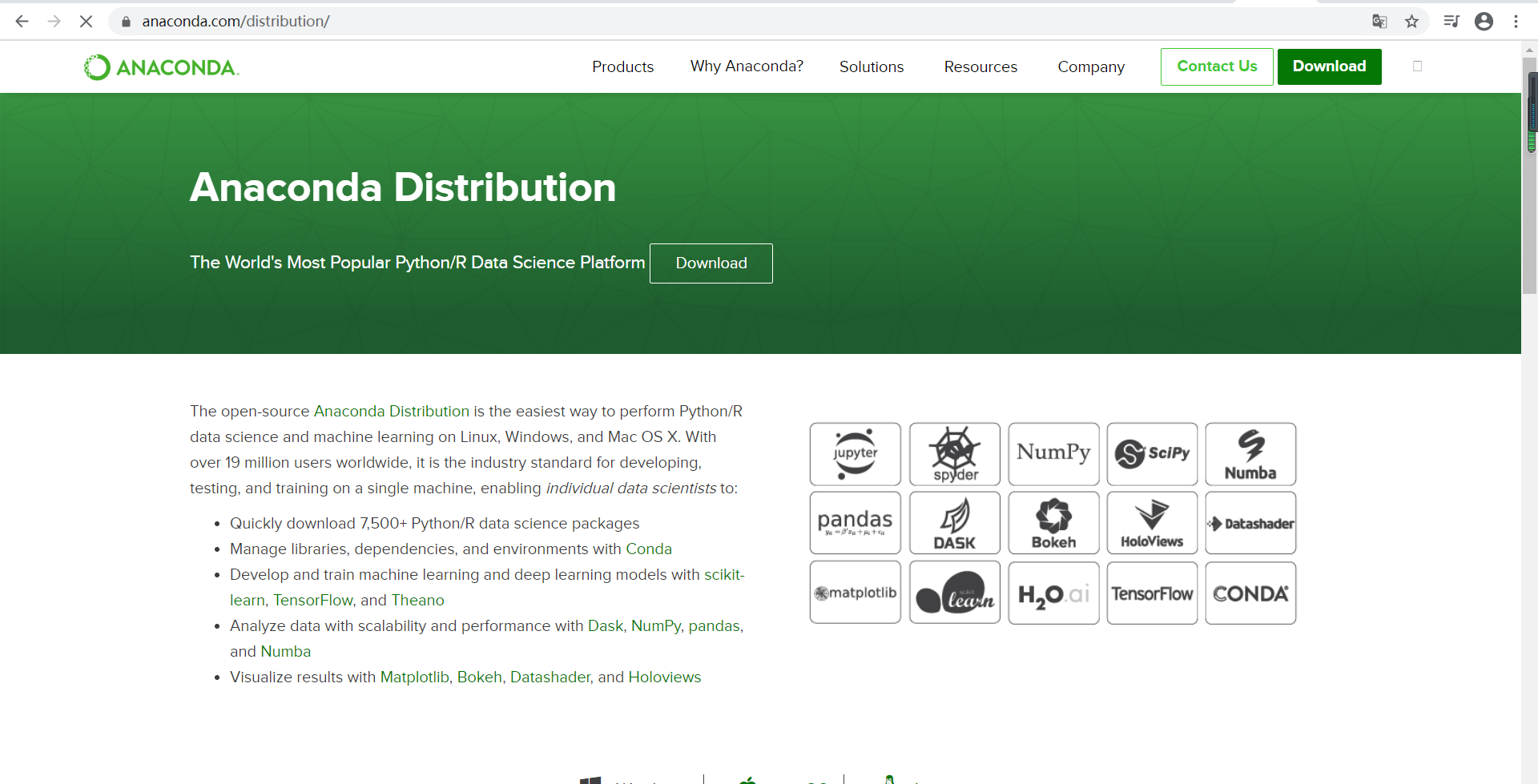1538x784 pixels.
Task: Click the browser forward arrow
Action: point(54,22)
